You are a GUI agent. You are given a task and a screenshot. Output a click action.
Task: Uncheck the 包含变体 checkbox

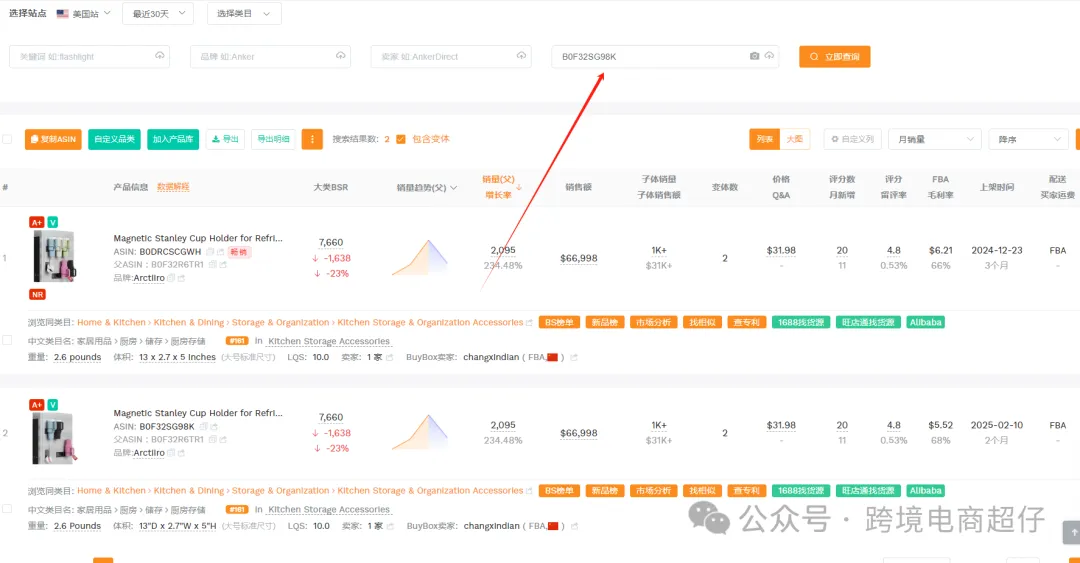click(401, 139)
